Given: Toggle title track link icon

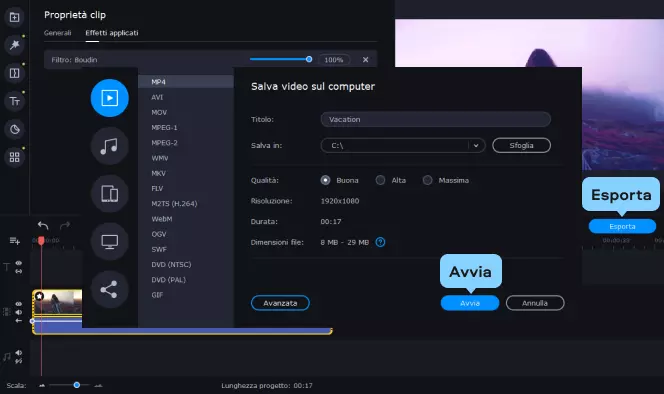Looking at the screenshot, I should (x=19, y=271).
